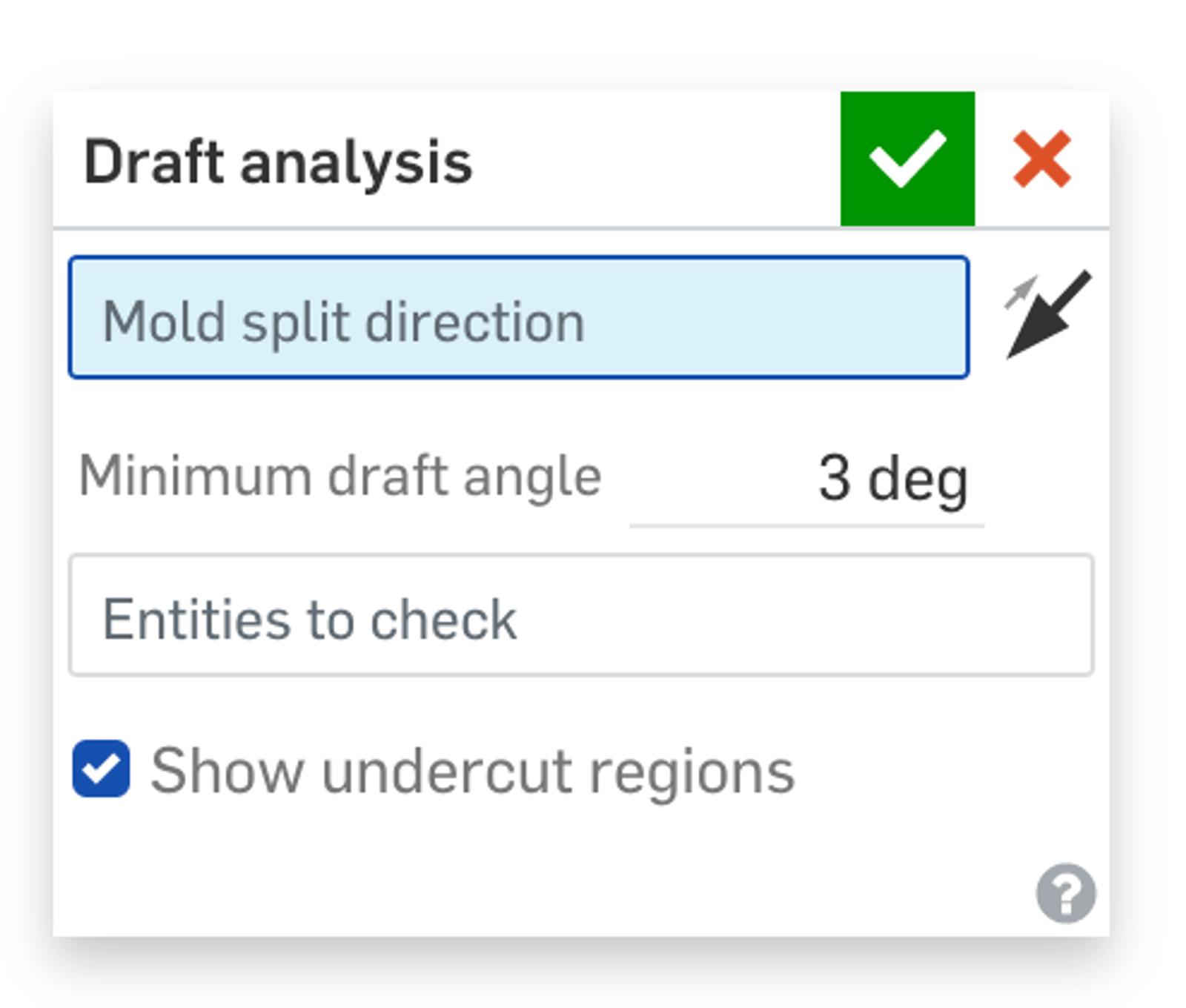Cancel the dialog with the red X
1186x1008 pixels.
click(1041, 159)
